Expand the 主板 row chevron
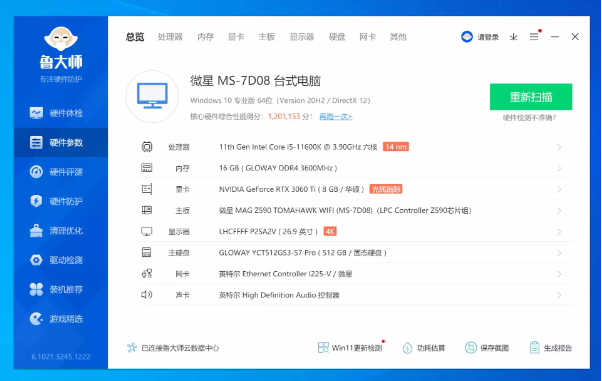Image resolution: width=602 pixels, height=381 pixels. [559, 210]
